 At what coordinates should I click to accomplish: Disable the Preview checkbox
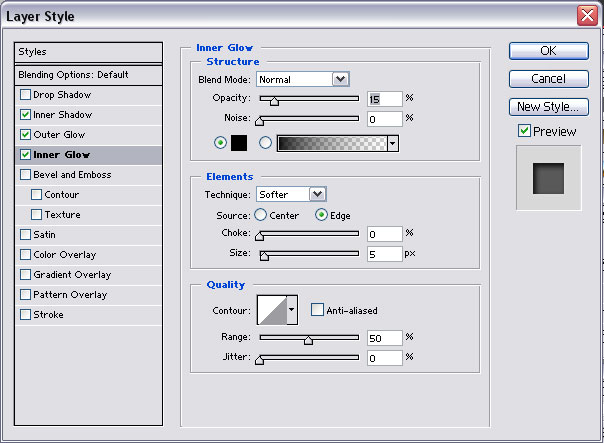point(524,131)
